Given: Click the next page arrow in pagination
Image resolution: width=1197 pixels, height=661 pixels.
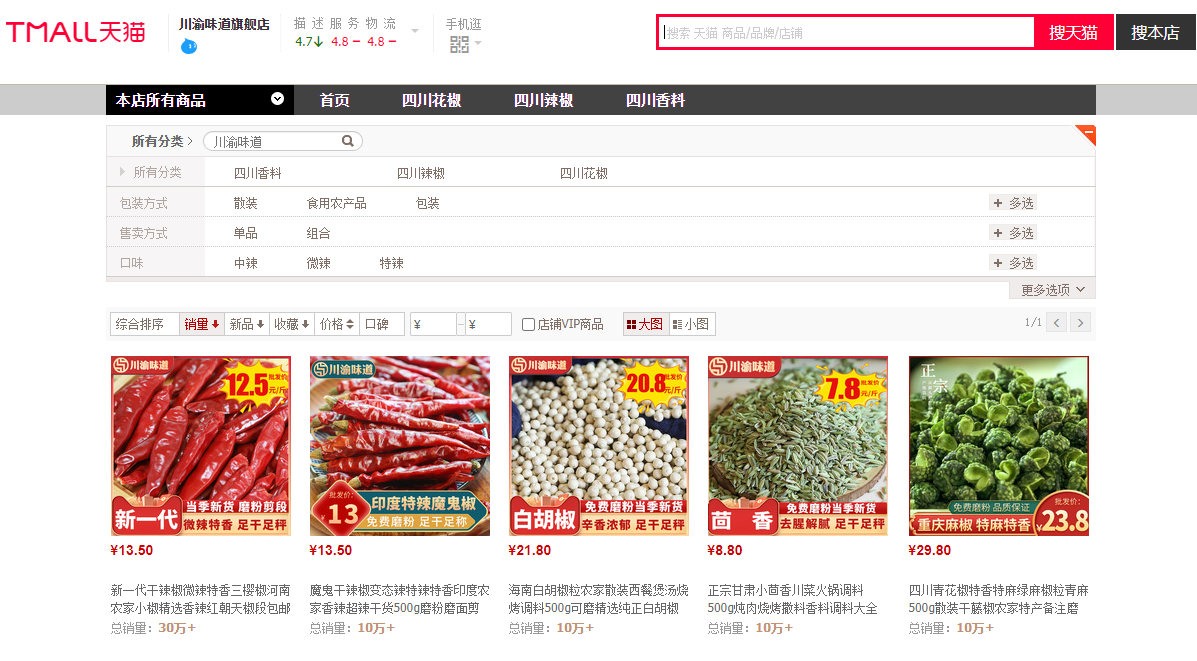Looking at the screenshot, I should click(x=1080, y=322).
